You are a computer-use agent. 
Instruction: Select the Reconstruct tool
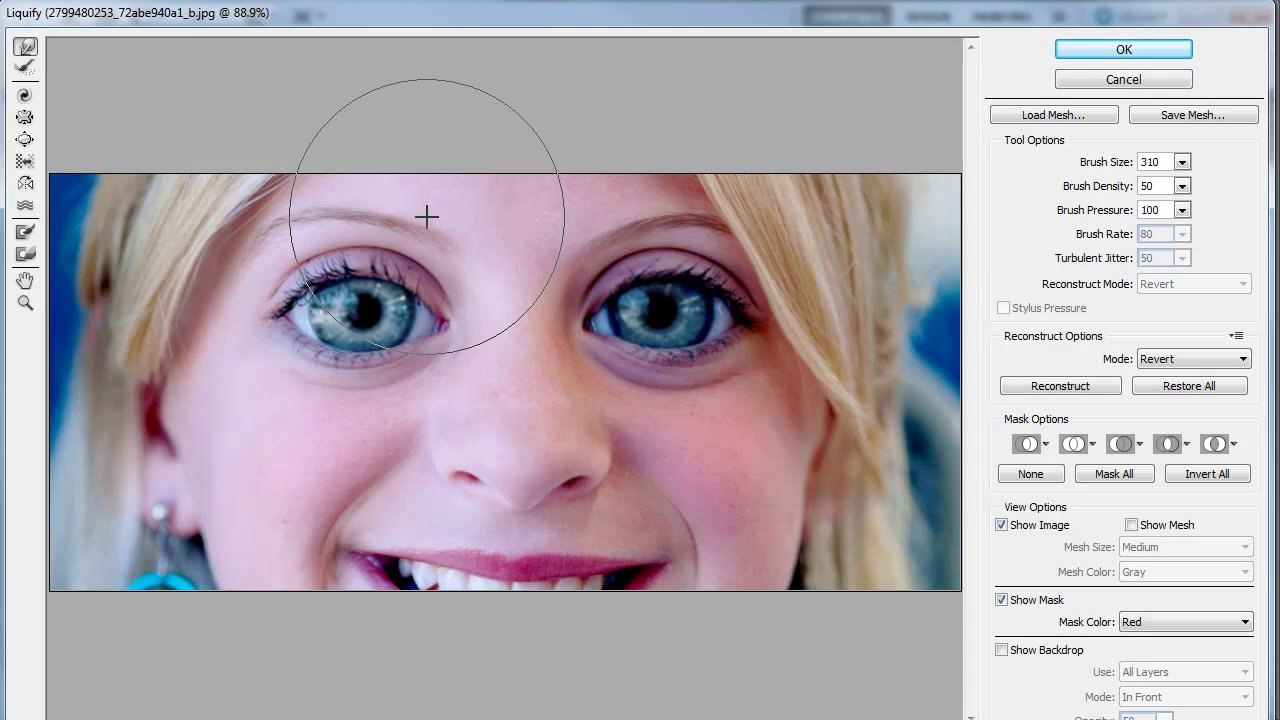click(x=26, y=68)
